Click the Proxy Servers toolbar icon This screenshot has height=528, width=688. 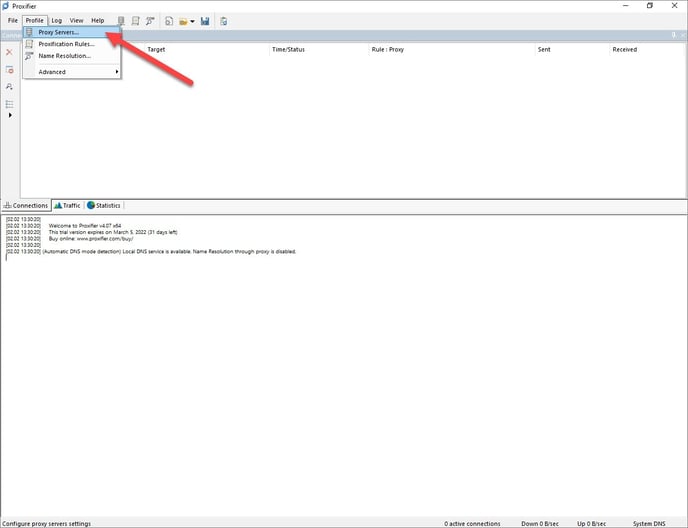coord(121,21)
